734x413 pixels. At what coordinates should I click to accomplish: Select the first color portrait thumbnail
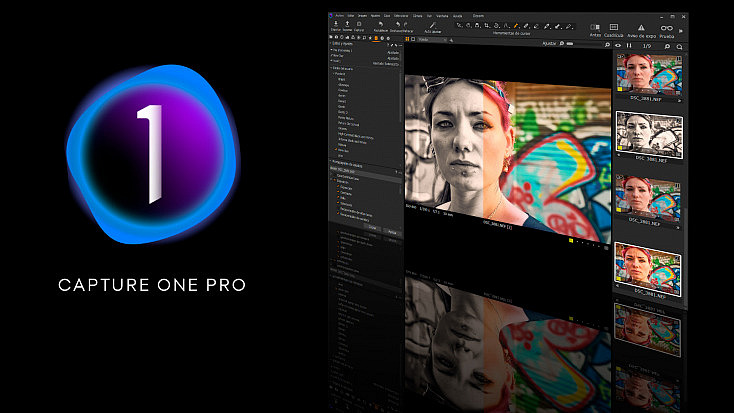pyautogui.click(x=649, y=74)
